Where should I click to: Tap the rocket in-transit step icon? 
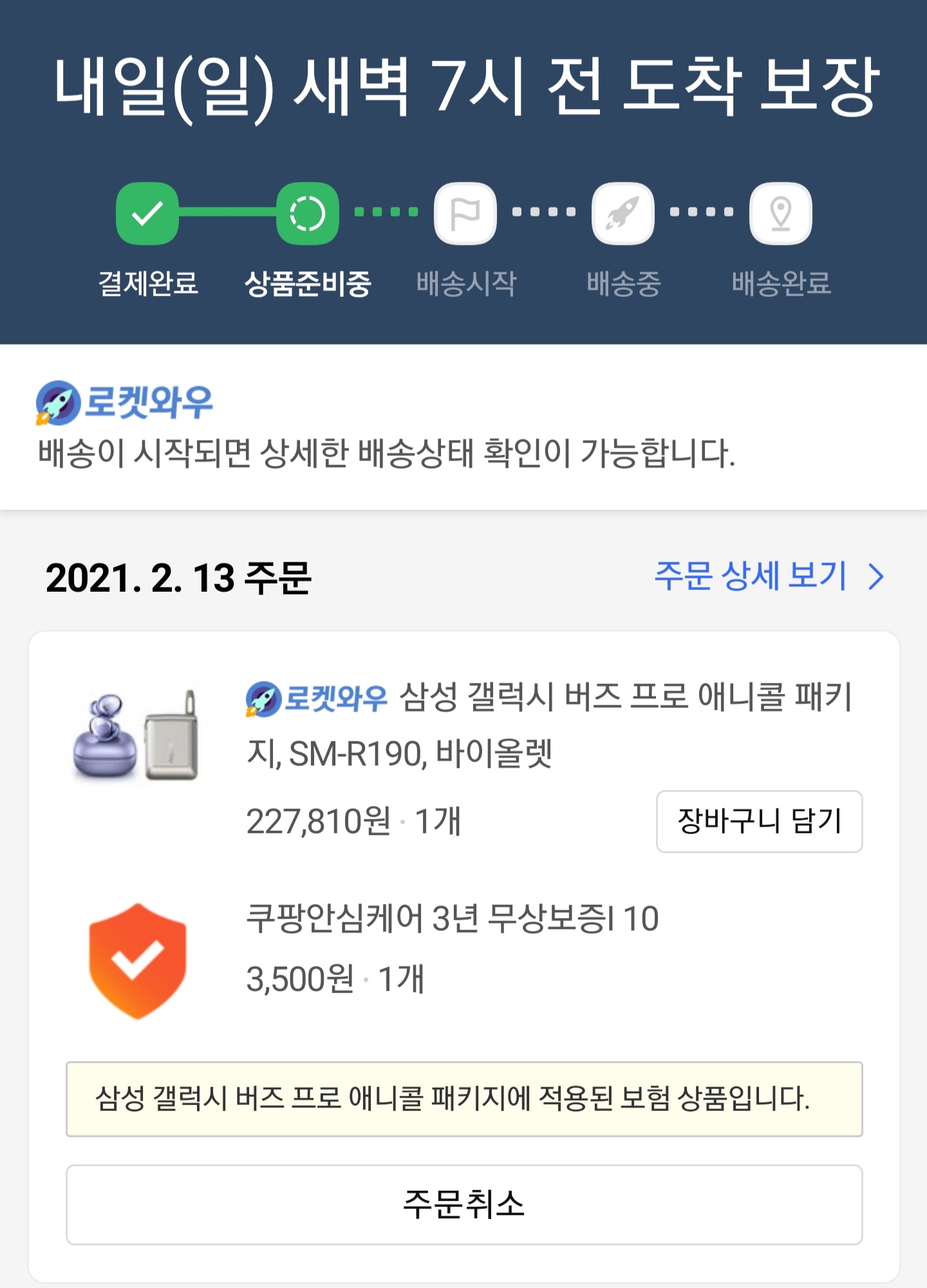623,213
